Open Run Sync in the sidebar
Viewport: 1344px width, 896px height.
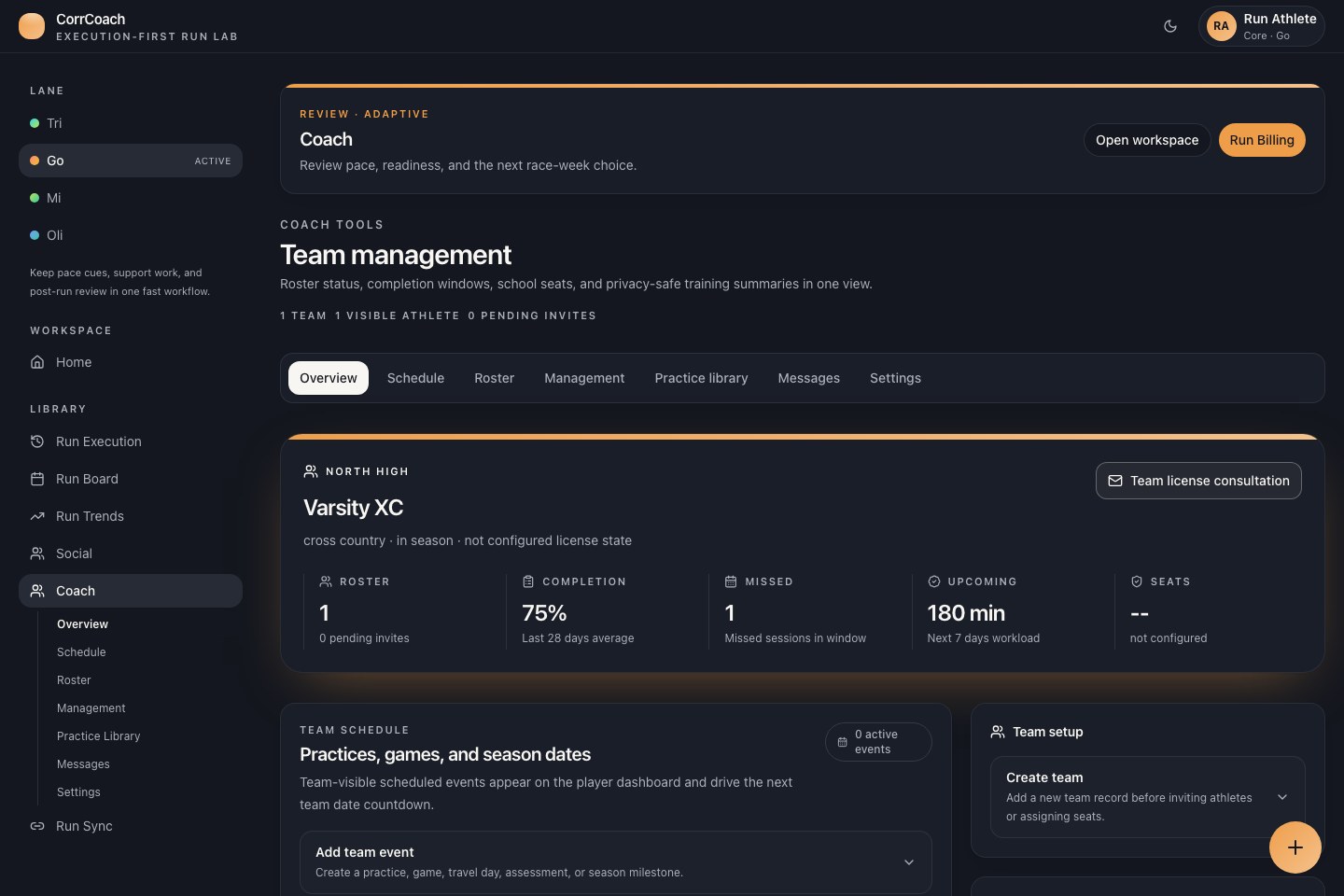pos(131,826)
